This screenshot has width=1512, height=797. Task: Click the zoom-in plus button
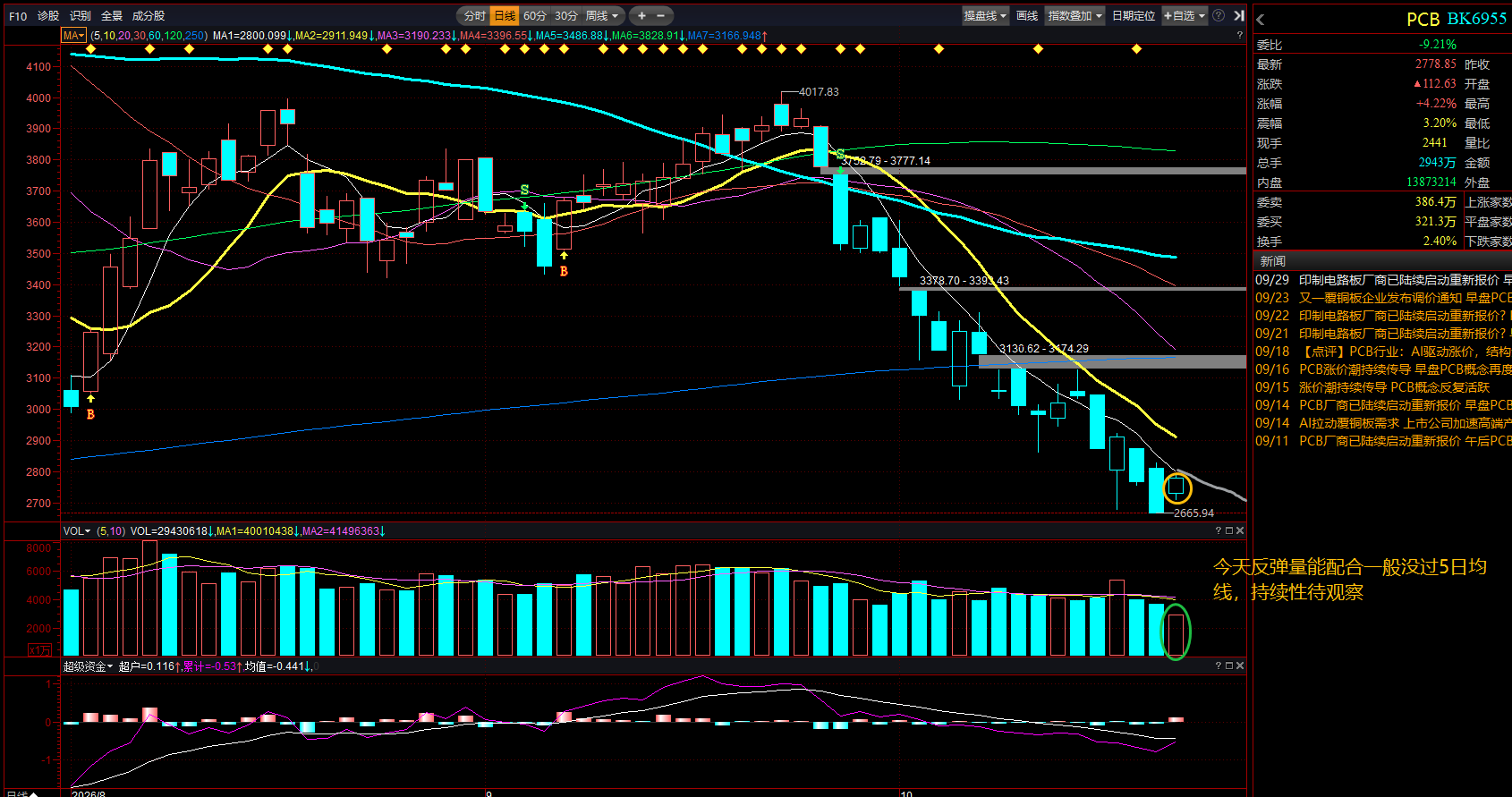click(641, 16)
